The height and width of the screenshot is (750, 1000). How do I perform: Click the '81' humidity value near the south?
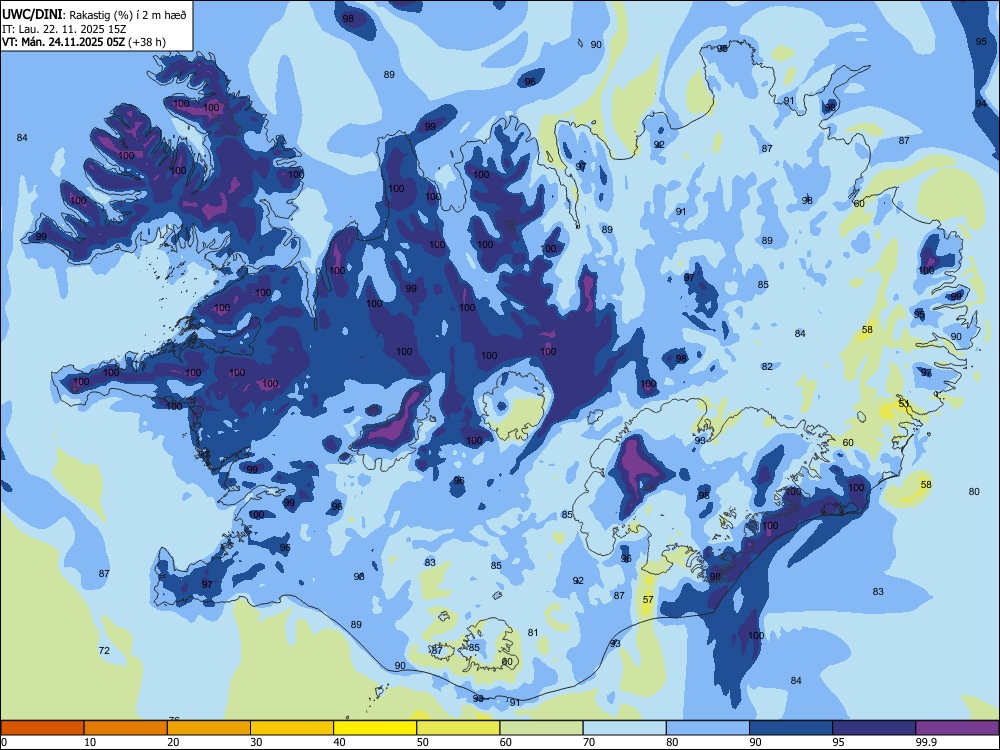coord(533,633)
